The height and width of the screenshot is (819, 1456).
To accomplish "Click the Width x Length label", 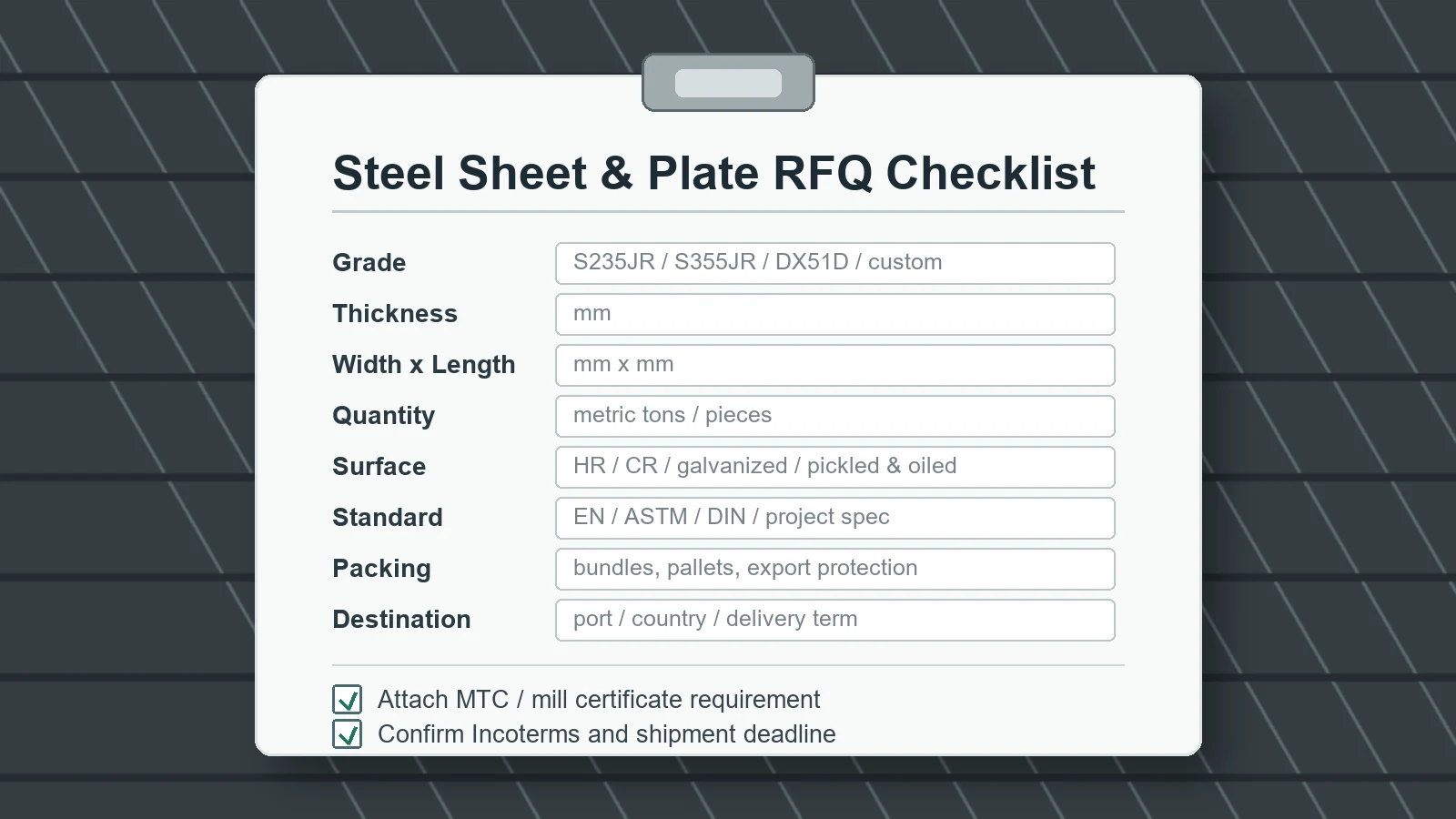I will click(424, 365).
